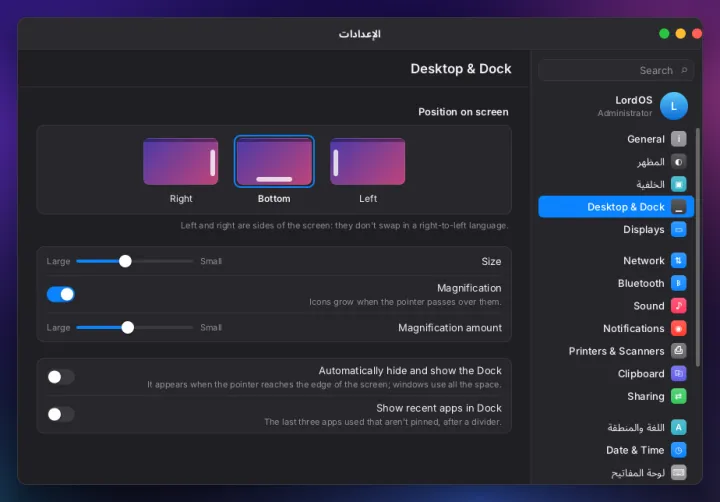Screen dimensions: 720x502
Task: Click the Network icon in sidebar
Action: (678, 260)
